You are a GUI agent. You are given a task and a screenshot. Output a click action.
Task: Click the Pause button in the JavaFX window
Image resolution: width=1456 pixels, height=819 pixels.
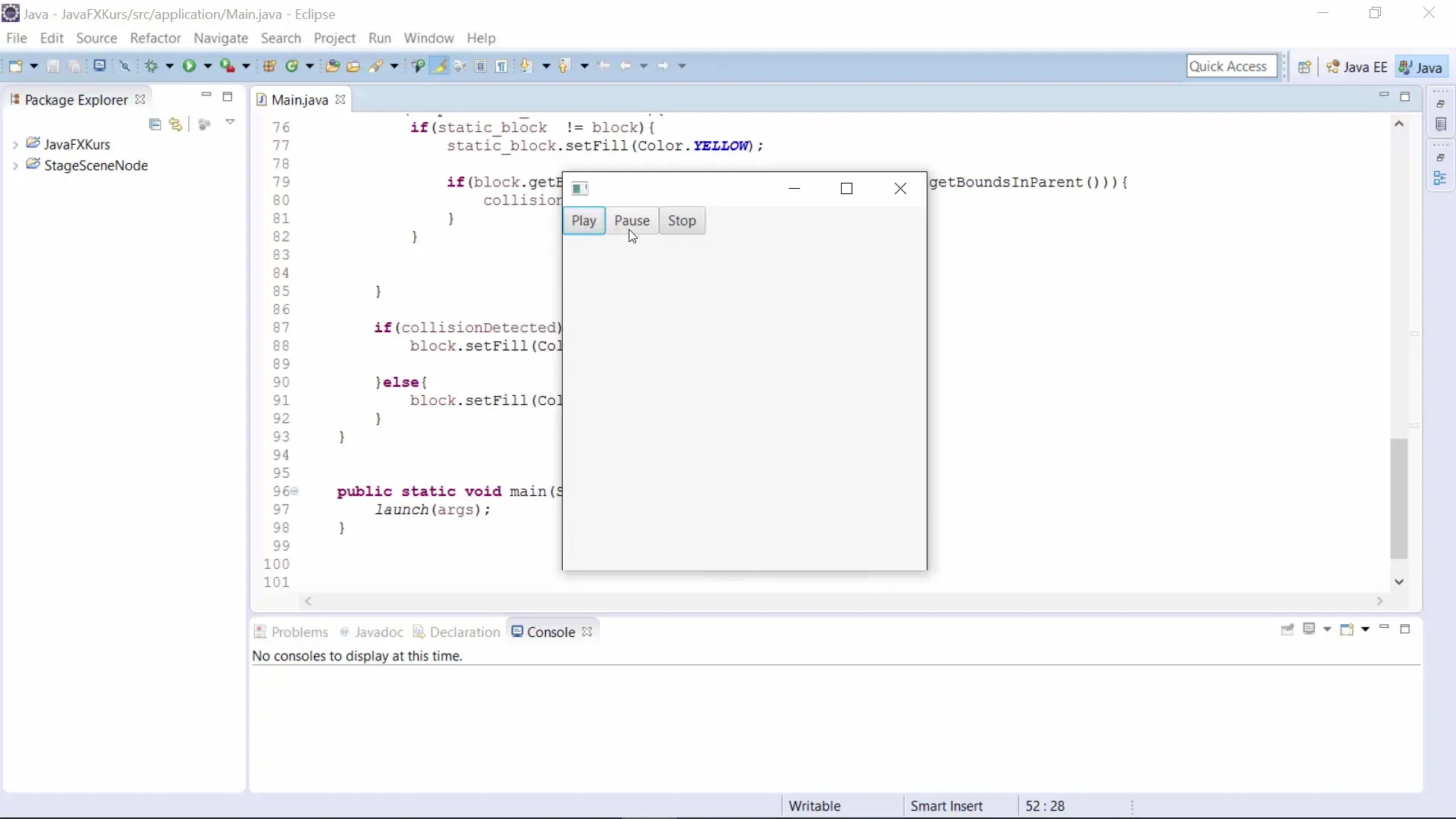click(632, 221)
